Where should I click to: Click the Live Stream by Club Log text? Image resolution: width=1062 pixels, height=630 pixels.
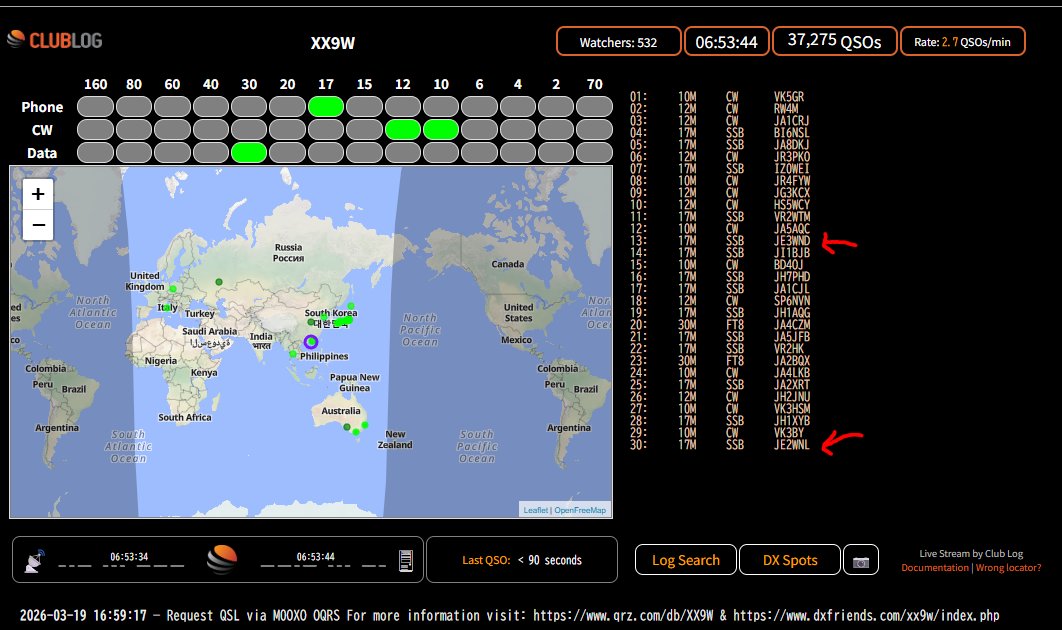tap(971, 553)
